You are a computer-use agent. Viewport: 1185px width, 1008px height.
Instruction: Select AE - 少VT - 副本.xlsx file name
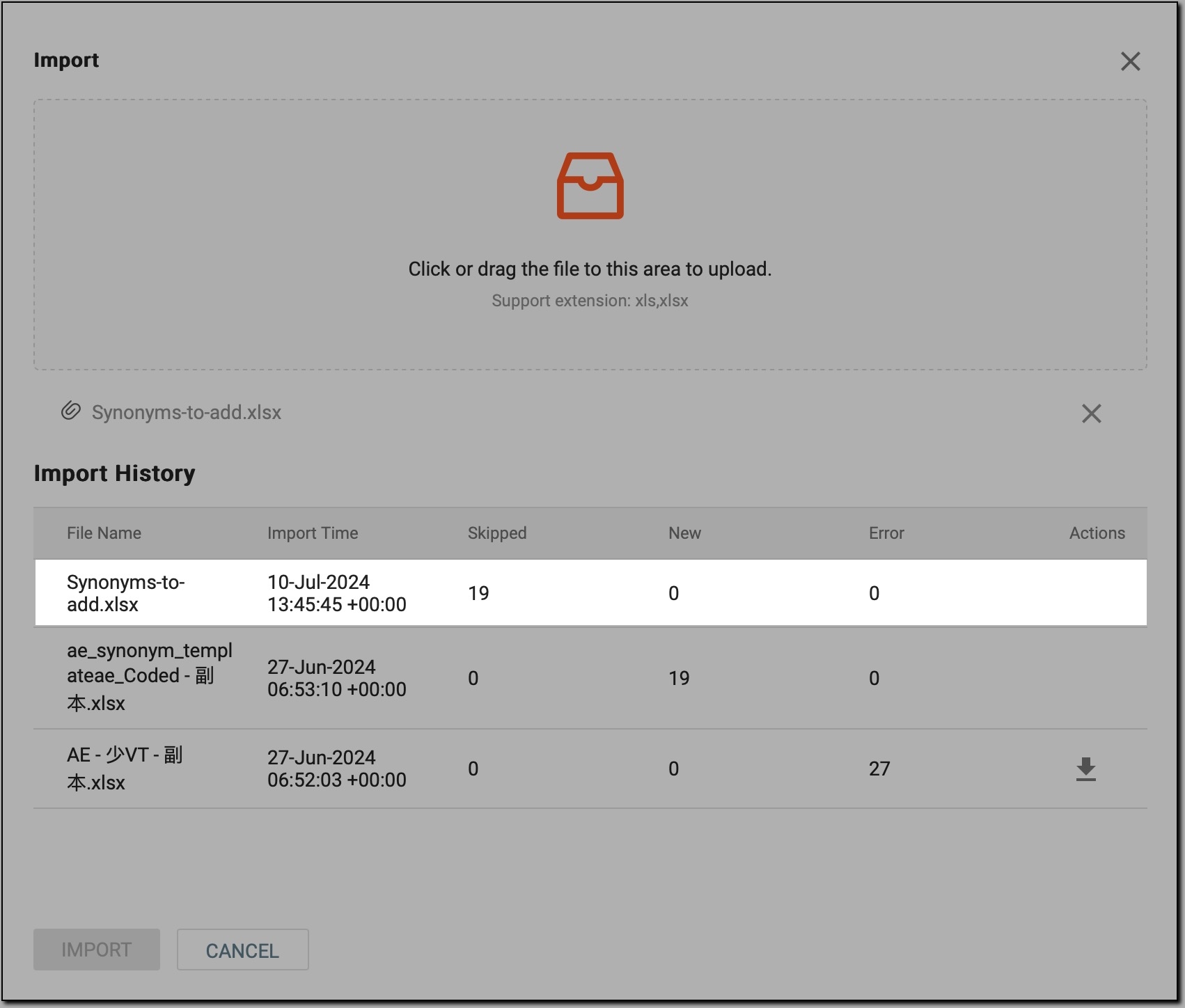point(125,769)
